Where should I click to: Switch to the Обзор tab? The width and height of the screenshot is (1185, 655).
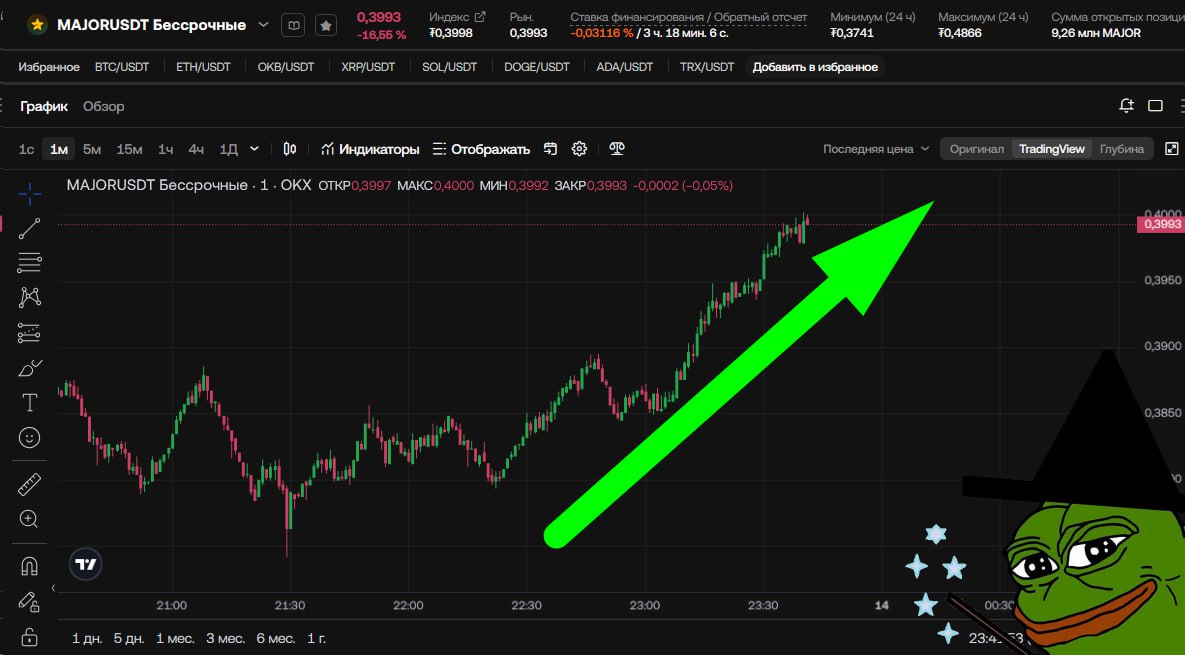(104, 107)
